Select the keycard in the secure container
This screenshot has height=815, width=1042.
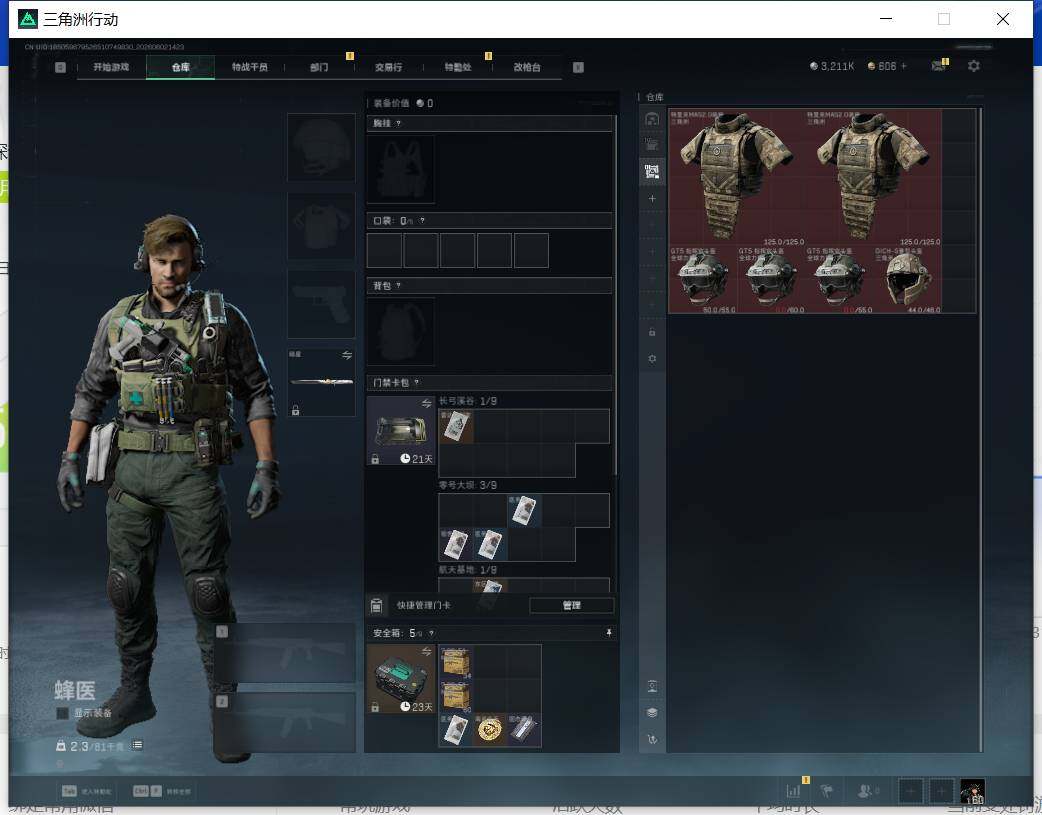click(457, 730)
